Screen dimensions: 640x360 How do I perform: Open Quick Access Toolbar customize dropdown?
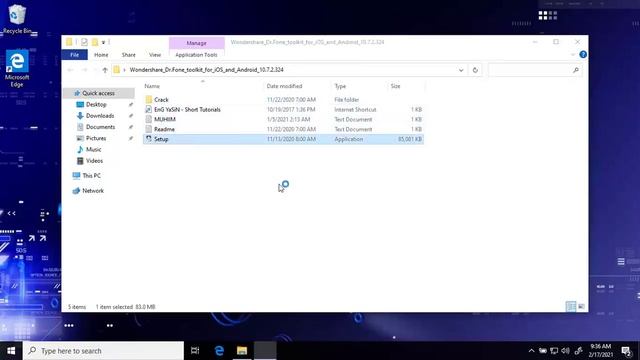click(104, 42)
